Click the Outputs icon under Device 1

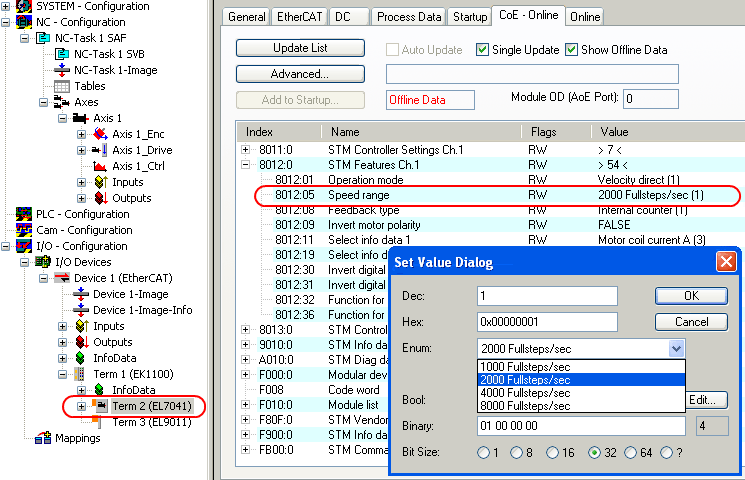(82, 342)
